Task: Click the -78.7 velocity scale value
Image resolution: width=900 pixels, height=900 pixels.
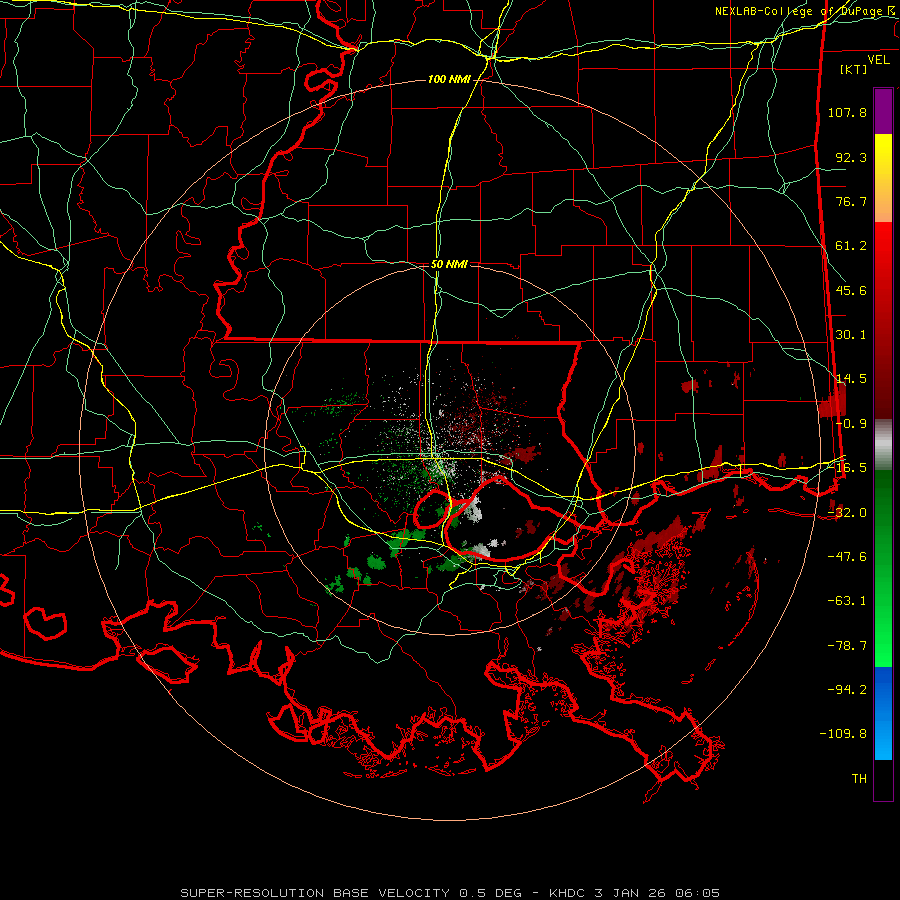Action: [x=847, y=646]
